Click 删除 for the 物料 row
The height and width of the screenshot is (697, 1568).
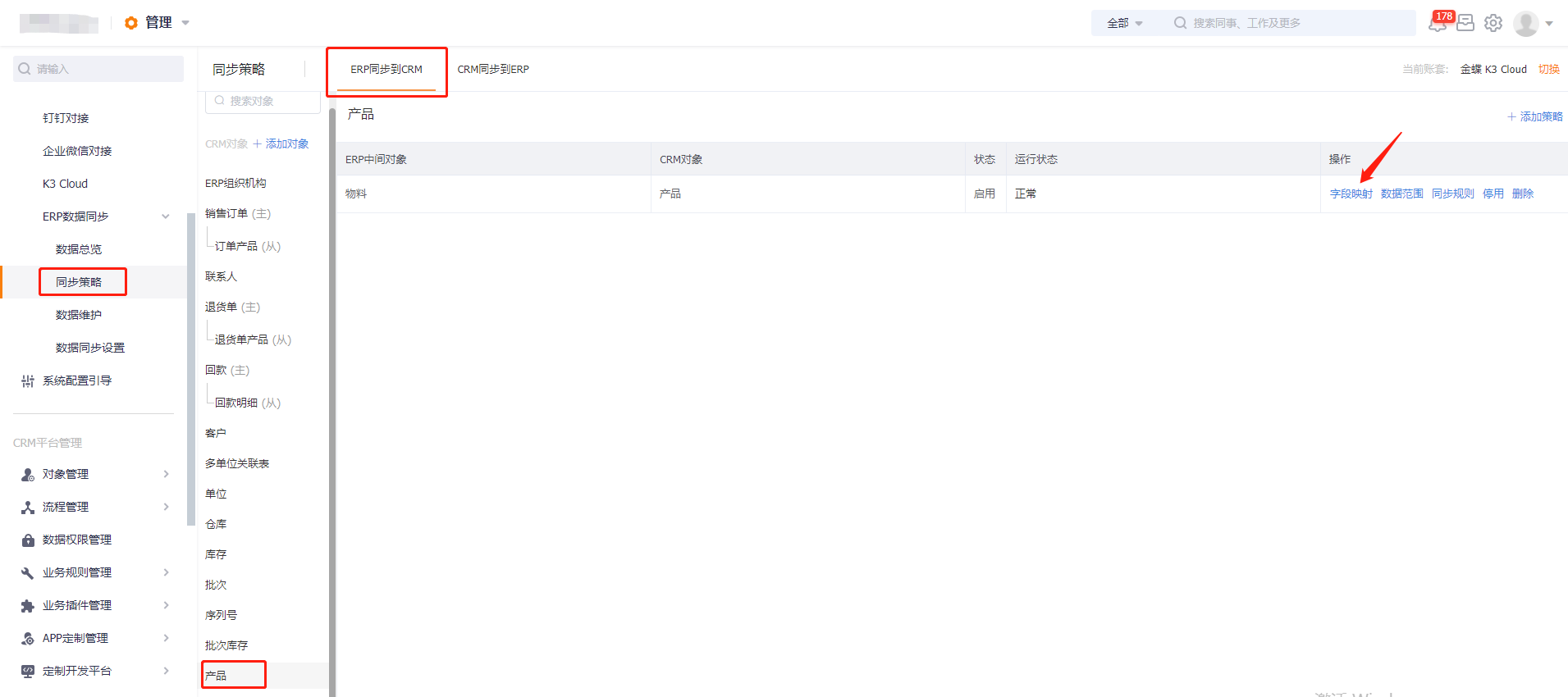click(x=1523, y=194)
